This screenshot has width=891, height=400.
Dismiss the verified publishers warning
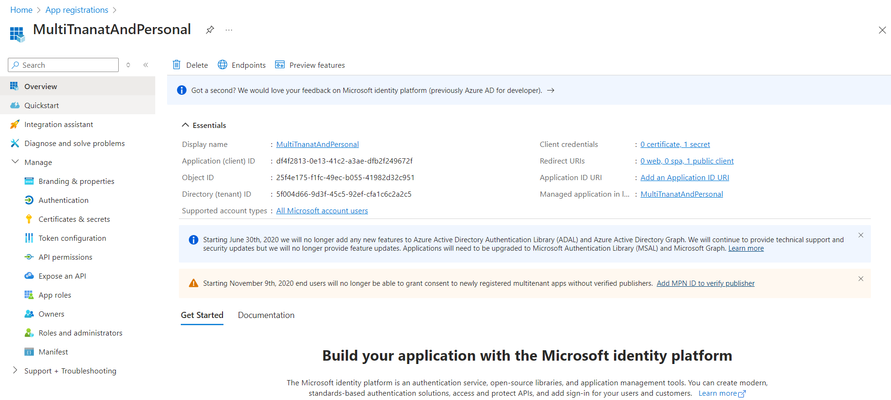click(x=860, y=278)
